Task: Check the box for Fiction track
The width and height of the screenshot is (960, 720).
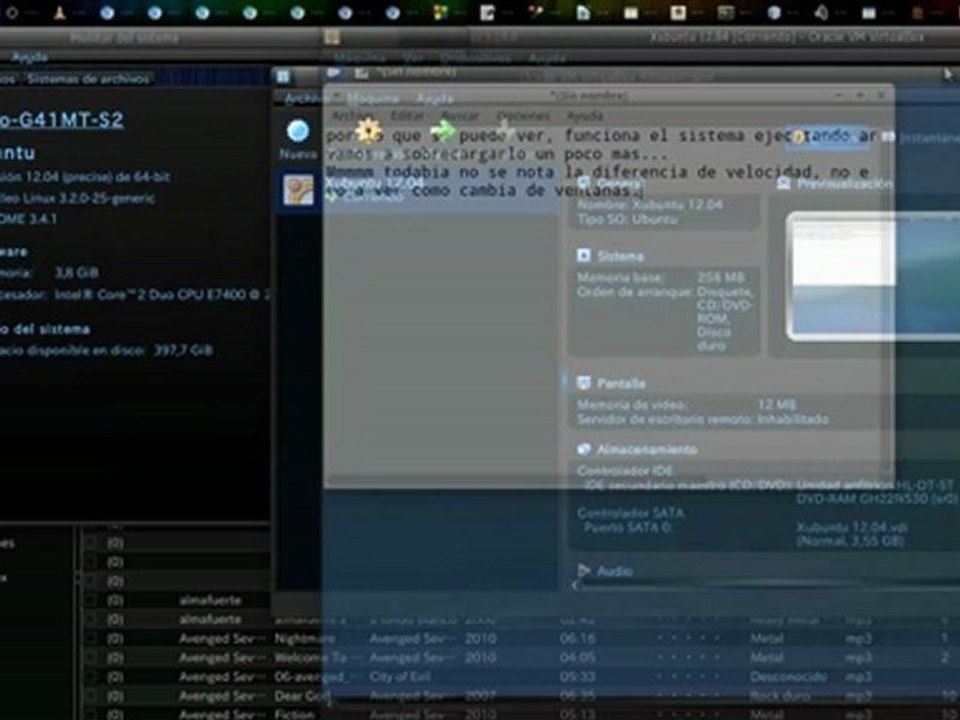Action: click(91, 714)
